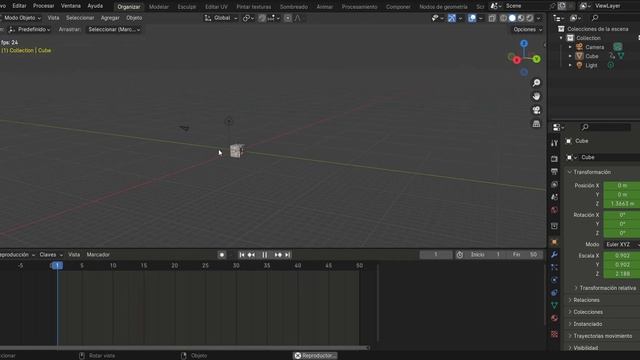Jump to the timeline start frame
640x360 pixels.
coord(242,255)
